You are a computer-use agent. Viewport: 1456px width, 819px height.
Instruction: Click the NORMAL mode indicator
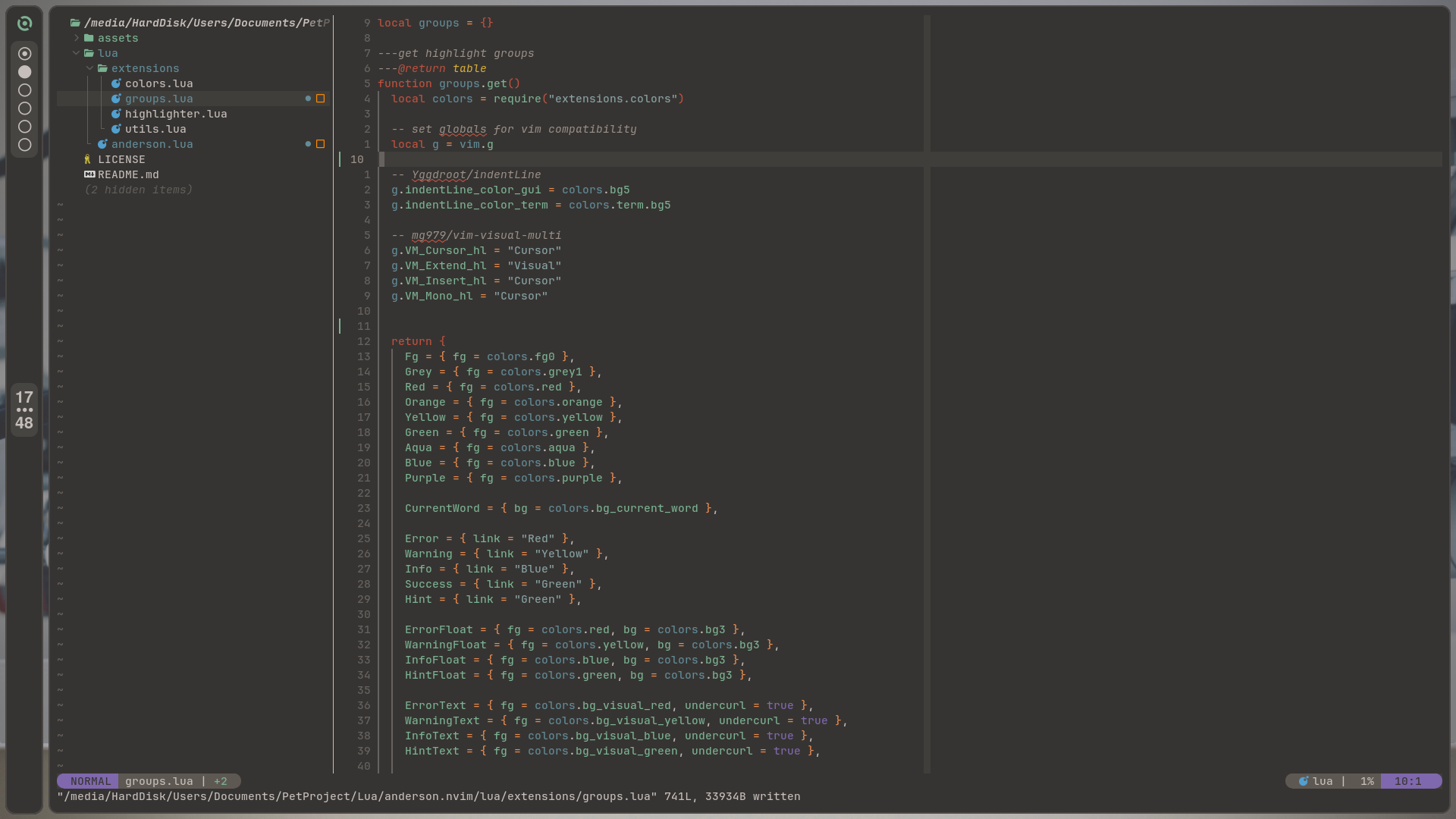[x=90, y=781]
